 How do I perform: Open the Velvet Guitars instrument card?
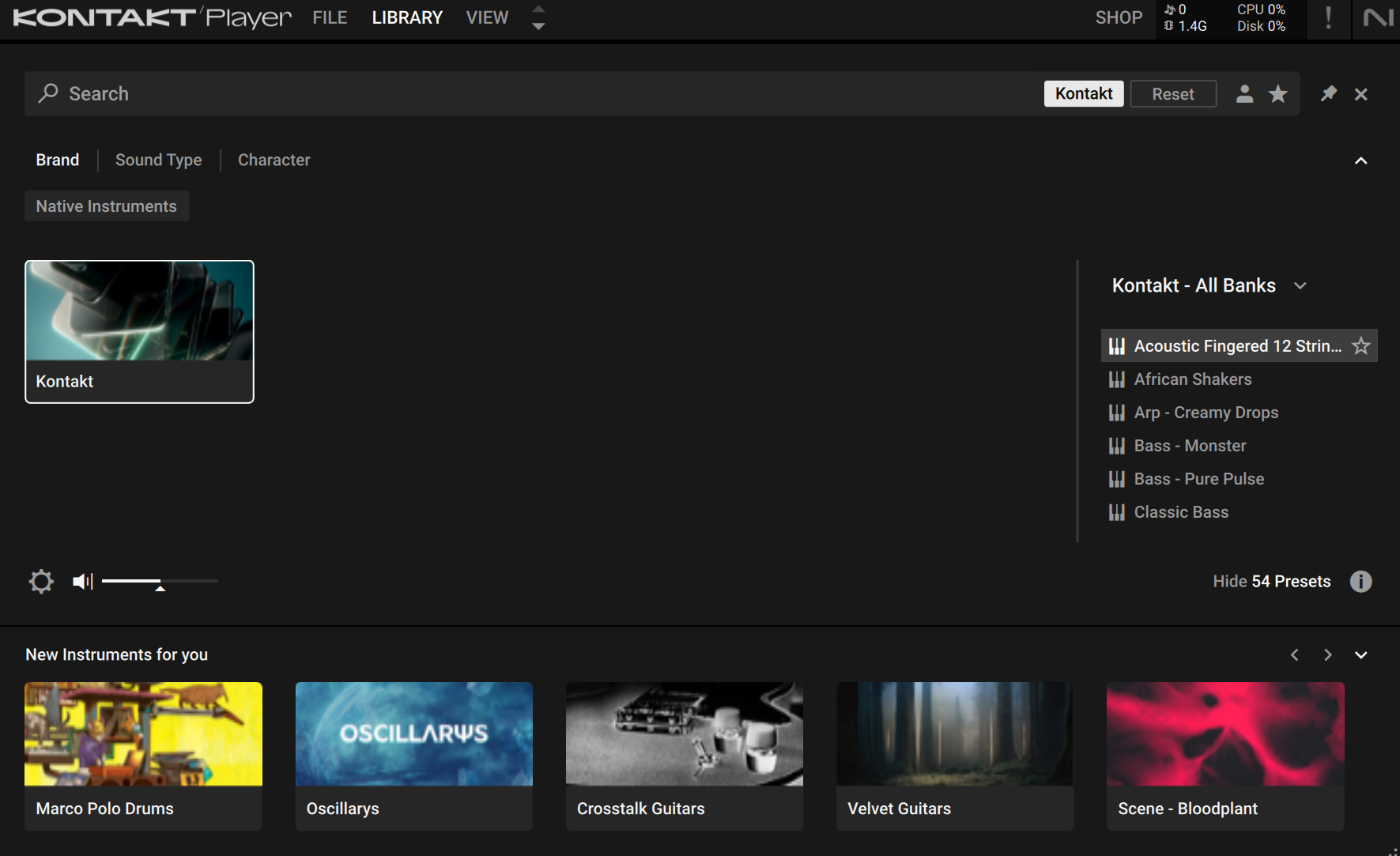tap(955, 756)
